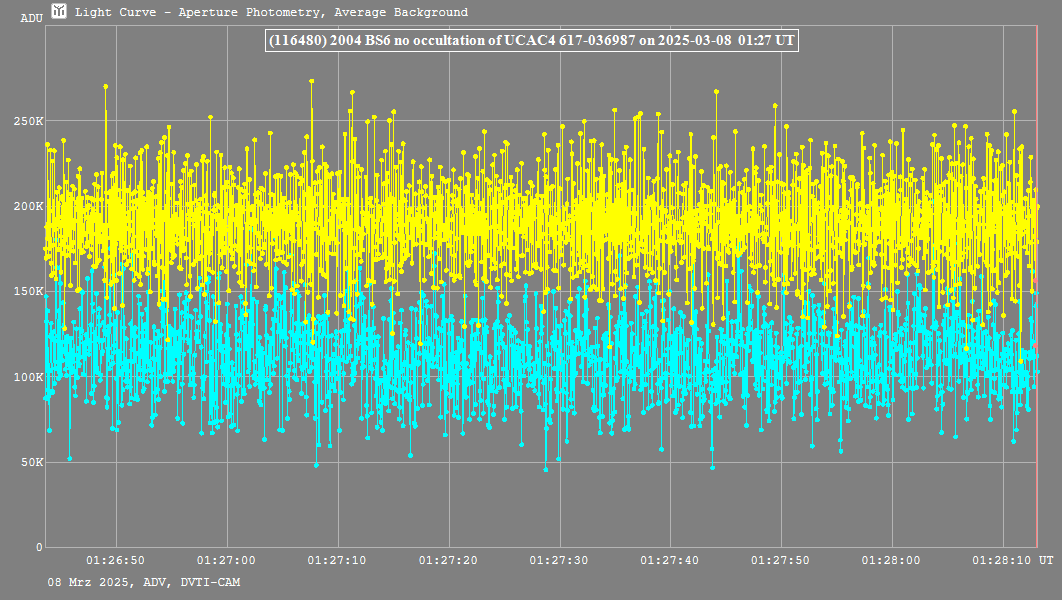Viewport: 1062px width, 600px height.
Task: Select the 01:27:20 time axis marker
Action: (449, 561)
